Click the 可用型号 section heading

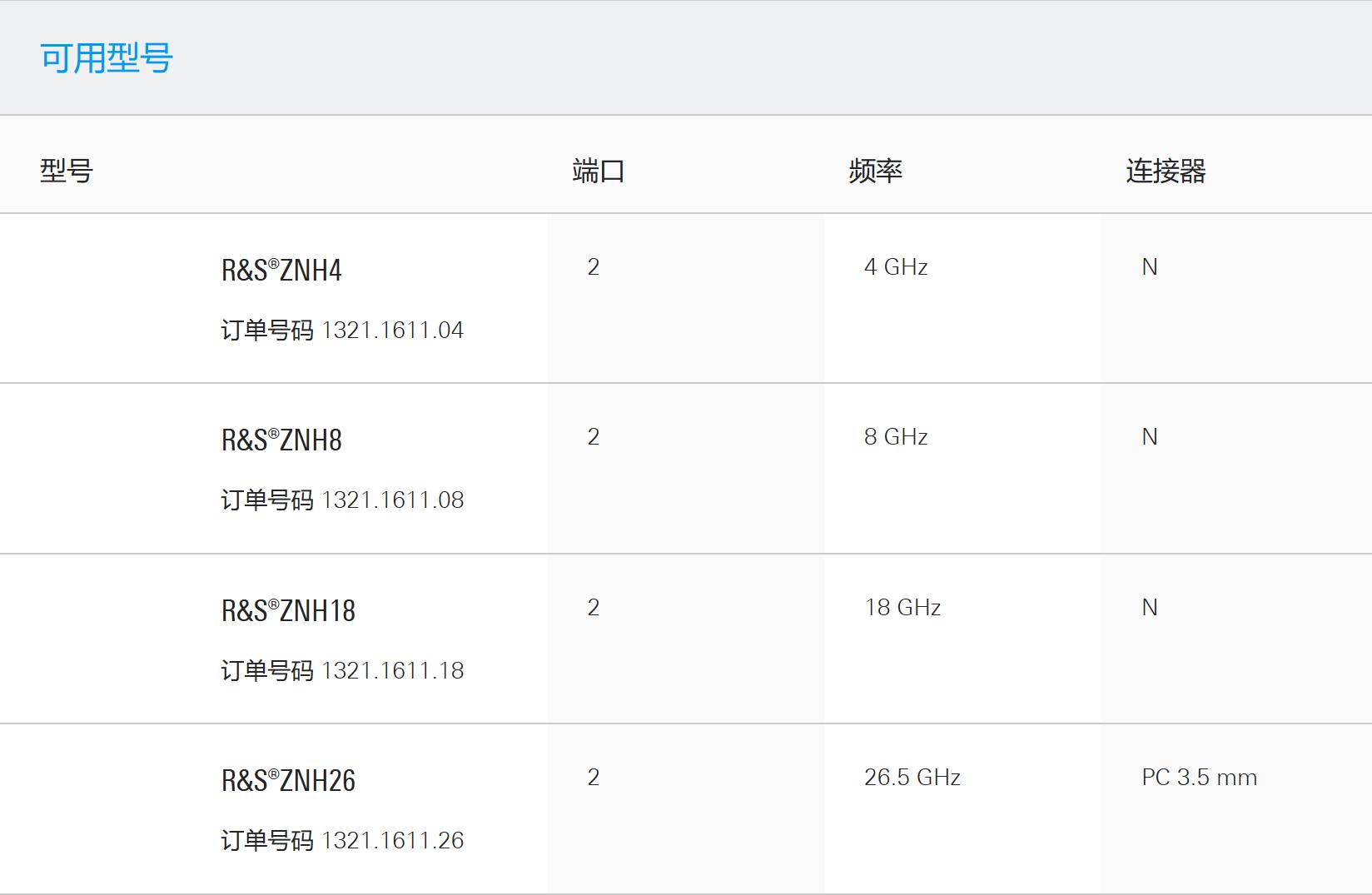point(107,58)
